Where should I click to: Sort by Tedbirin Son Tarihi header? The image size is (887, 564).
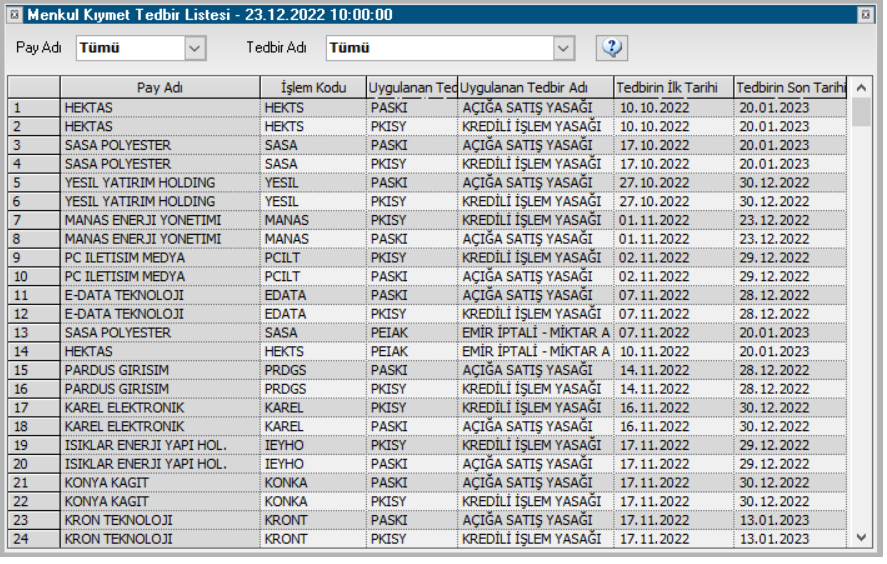click(790, 88)
